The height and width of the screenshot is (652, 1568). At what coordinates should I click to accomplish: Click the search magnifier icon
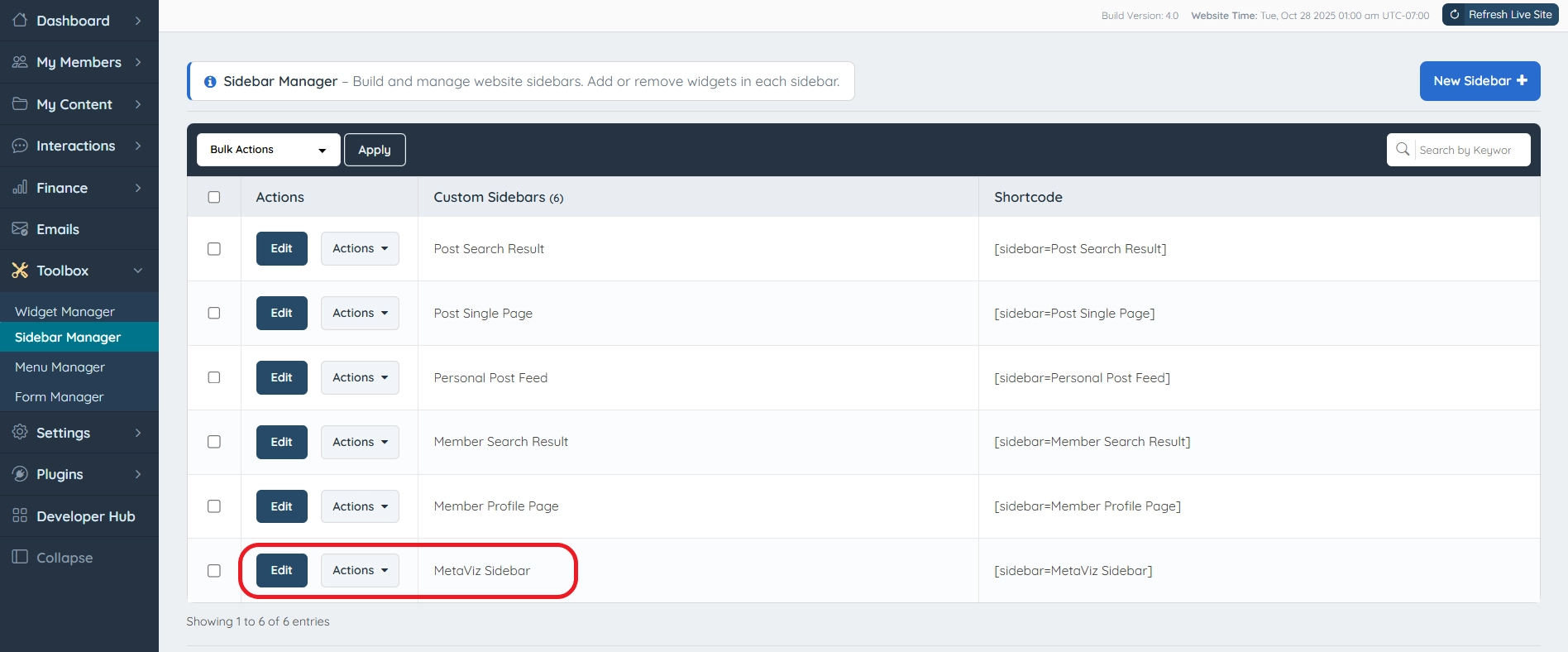point(1403,150)
